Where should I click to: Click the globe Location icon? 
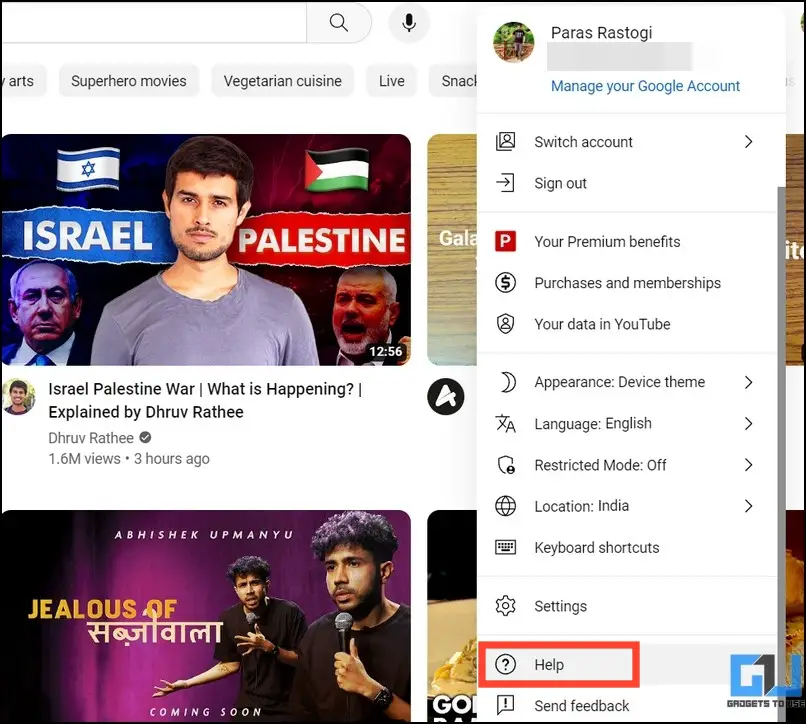(505, 506)
